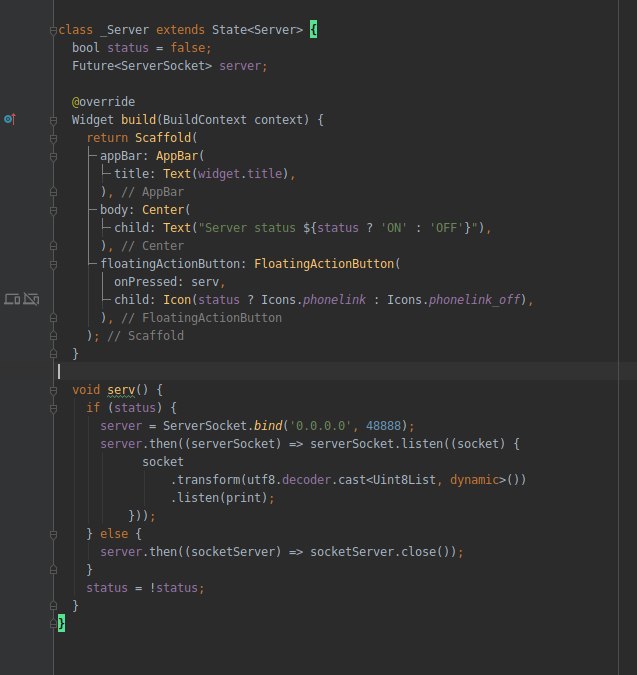Image resolution: width=637 pixels, height=675 pixels.
Task: Click the highlighted green closing brace at end
Action: [x=61, y=623]
